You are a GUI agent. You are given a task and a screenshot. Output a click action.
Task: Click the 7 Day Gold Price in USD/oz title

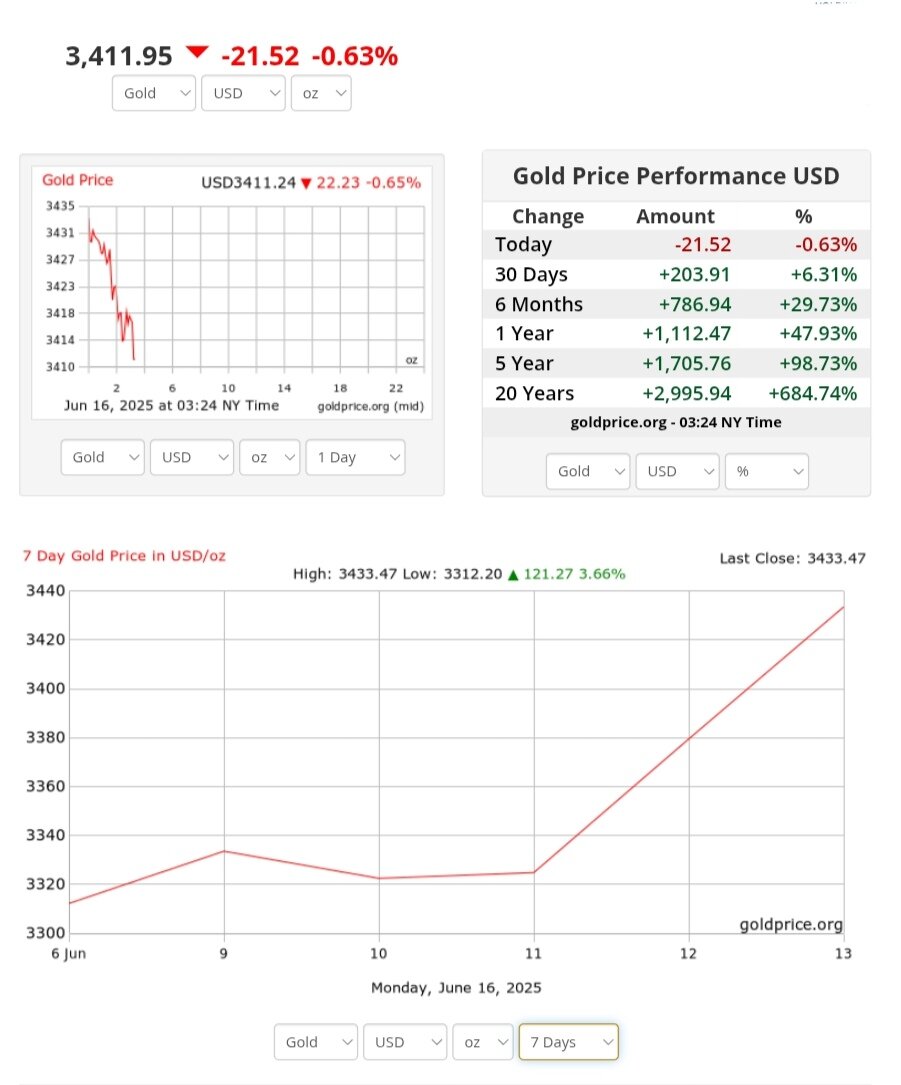coord(124,556)
